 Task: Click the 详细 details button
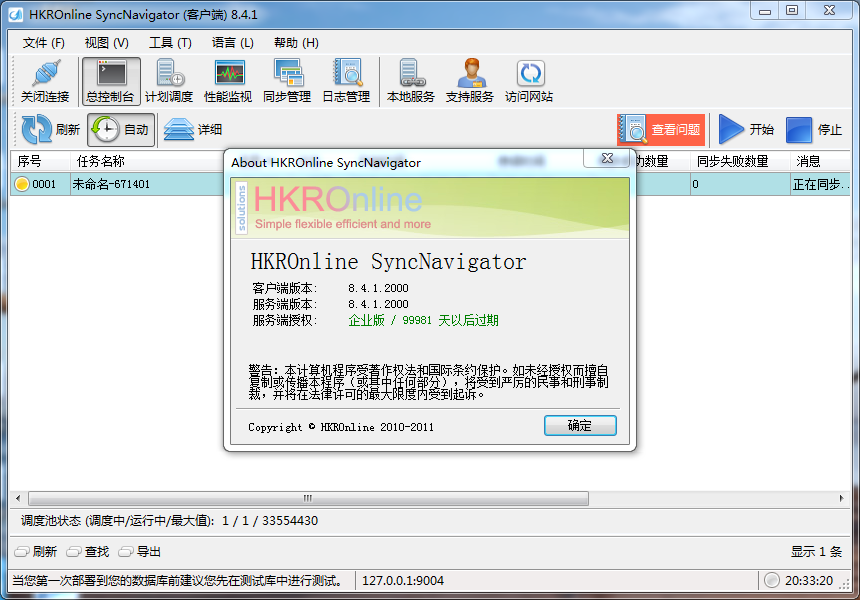193,129
